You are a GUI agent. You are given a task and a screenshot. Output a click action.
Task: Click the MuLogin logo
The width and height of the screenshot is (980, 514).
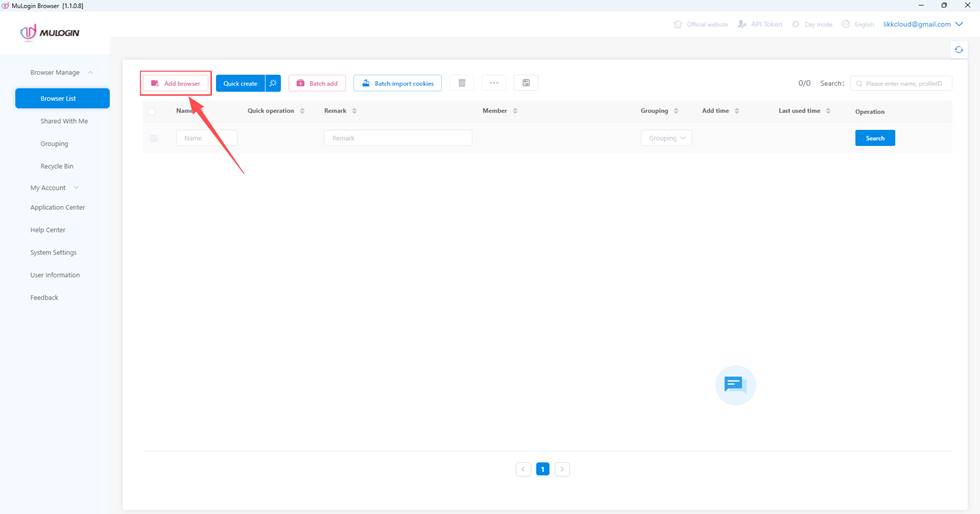[x=50, y=32]
